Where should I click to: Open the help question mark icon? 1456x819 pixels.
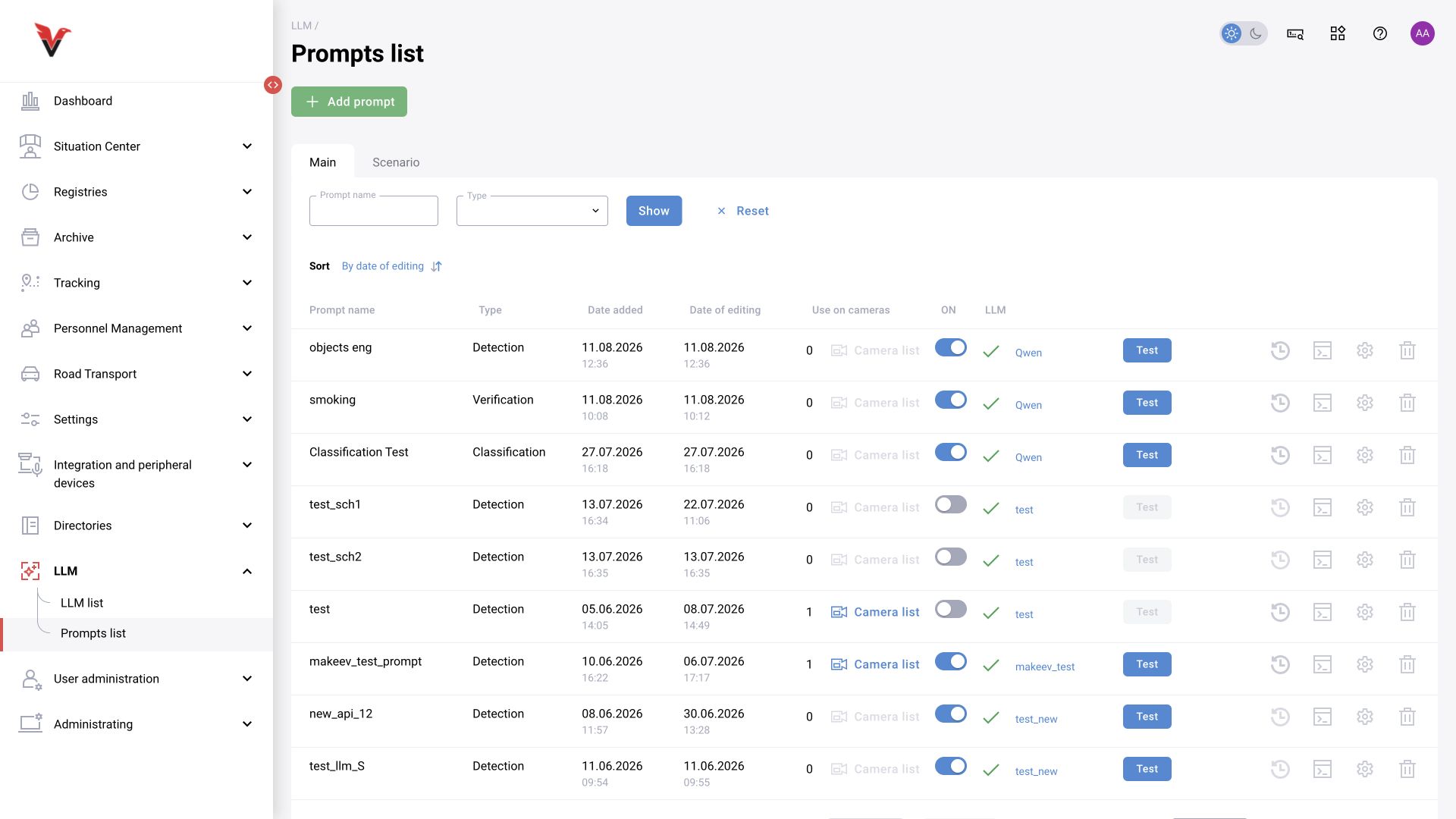[x=1380, y=33]
